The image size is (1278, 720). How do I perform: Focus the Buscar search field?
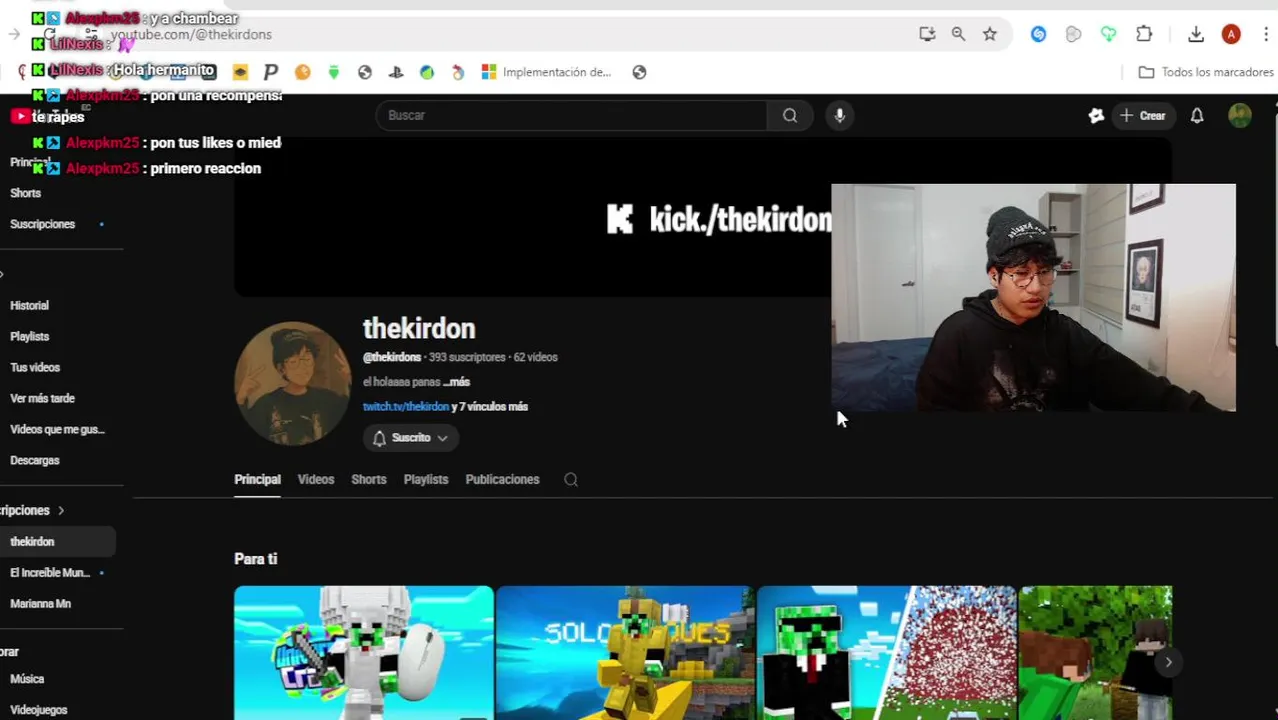pos(571,115)
